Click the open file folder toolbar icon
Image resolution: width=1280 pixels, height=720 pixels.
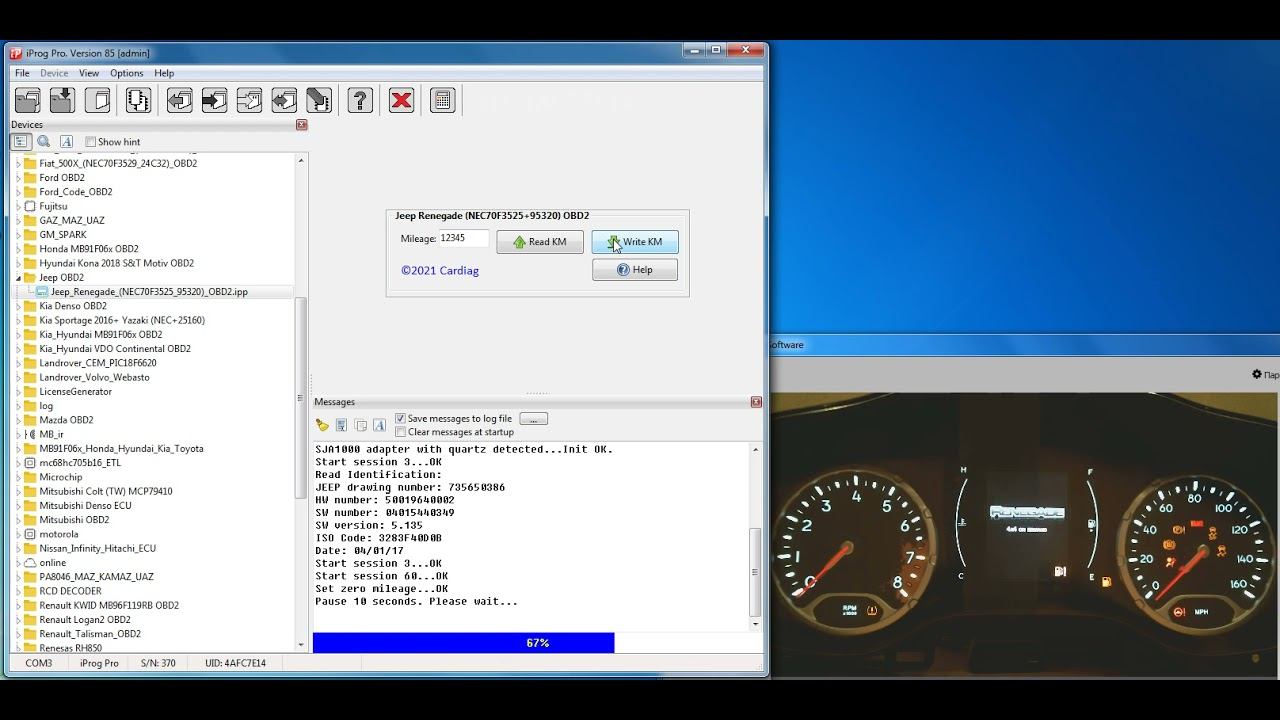(28, 100)
